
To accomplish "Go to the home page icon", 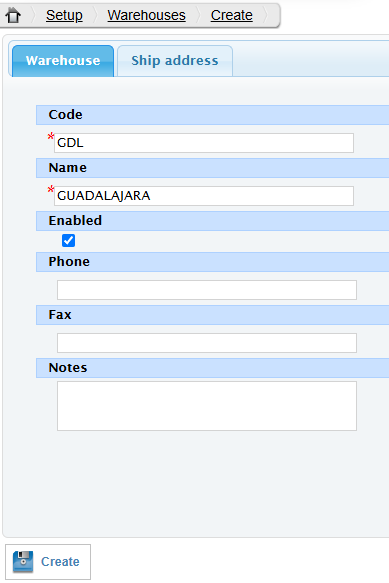I will tap(13, 15).
